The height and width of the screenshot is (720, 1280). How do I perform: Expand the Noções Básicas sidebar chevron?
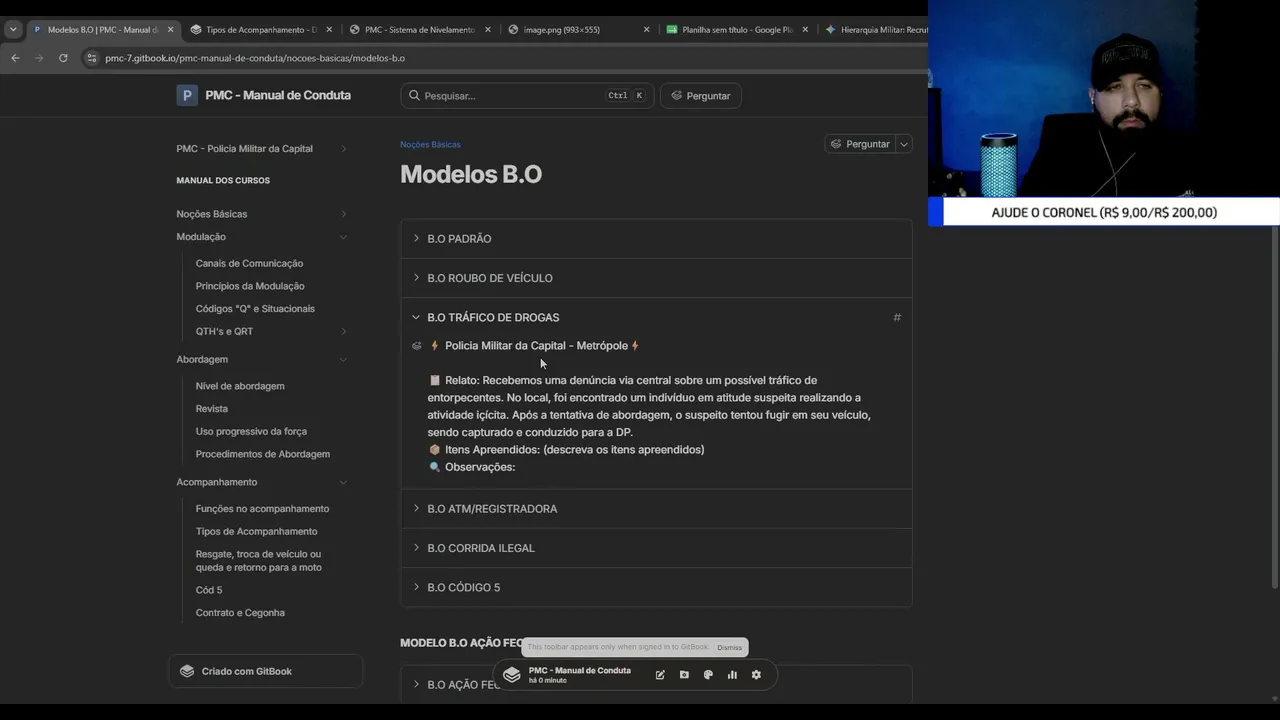point(343,214)
